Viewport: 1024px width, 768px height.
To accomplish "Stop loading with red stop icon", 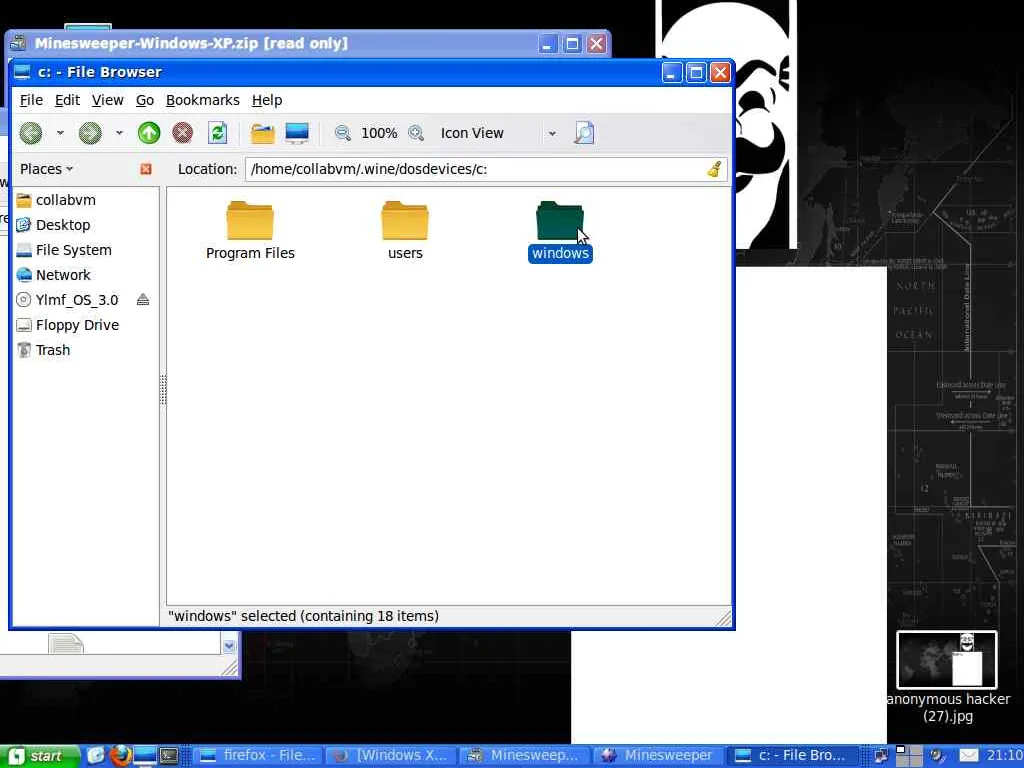I will coord(183,133).
